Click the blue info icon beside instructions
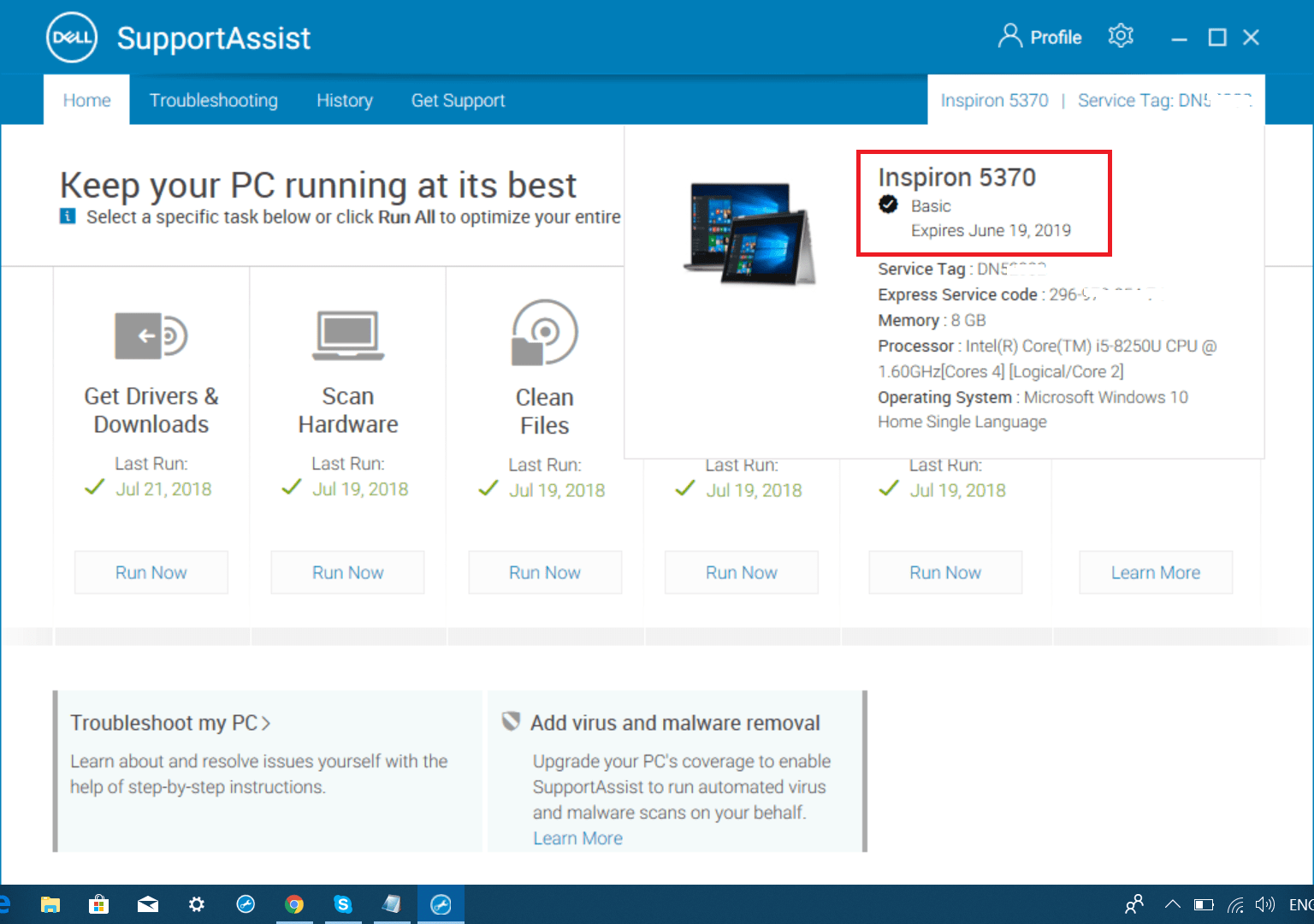 [68, 216]
